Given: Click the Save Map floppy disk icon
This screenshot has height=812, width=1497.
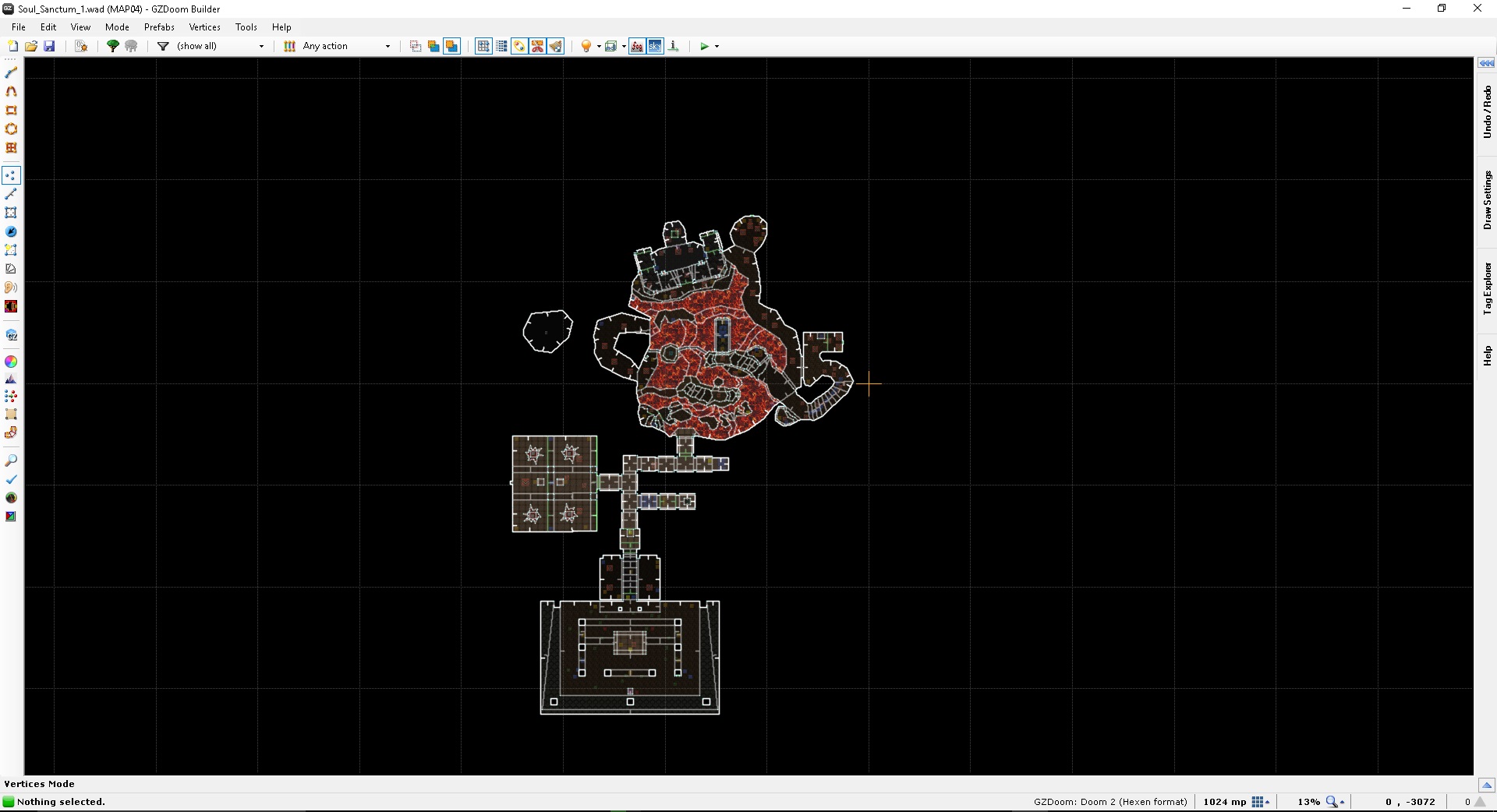Looking at the screenshot, I should 49,46.
